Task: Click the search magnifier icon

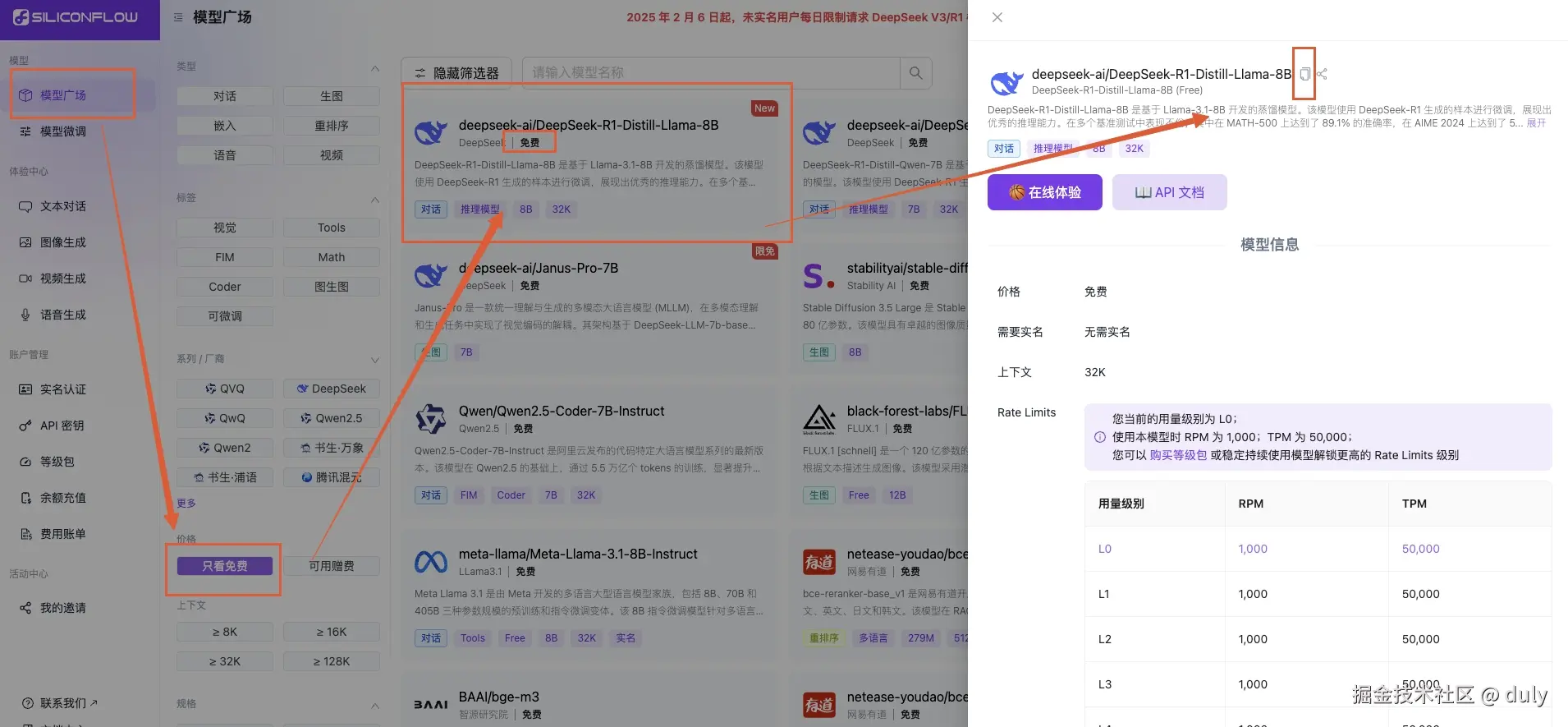Action: (x=915, y=73)
